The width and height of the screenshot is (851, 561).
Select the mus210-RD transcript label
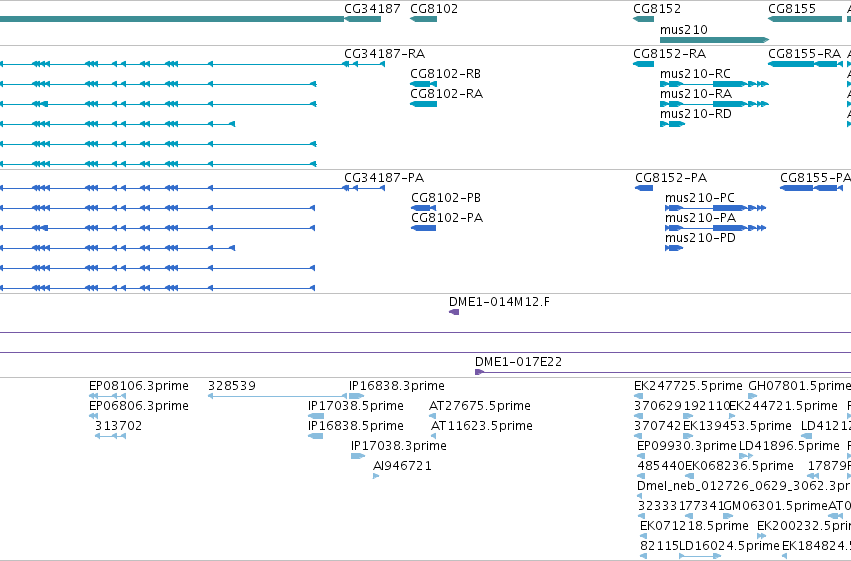pyautogui.click(x=696, y=114)
